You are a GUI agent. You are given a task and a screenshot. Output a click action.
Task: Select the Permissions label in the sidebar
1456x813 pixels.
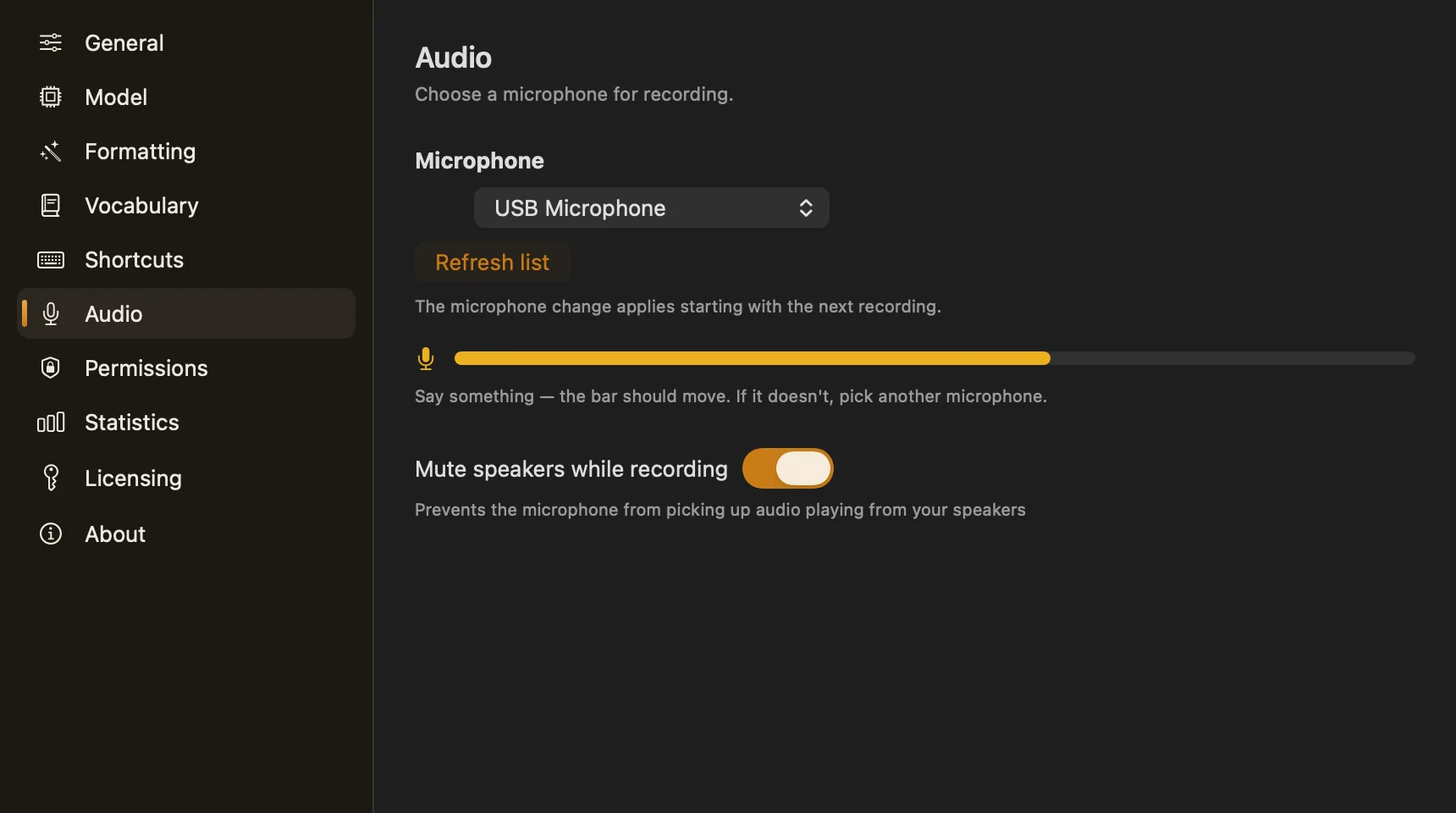click(x=146, y=368)
